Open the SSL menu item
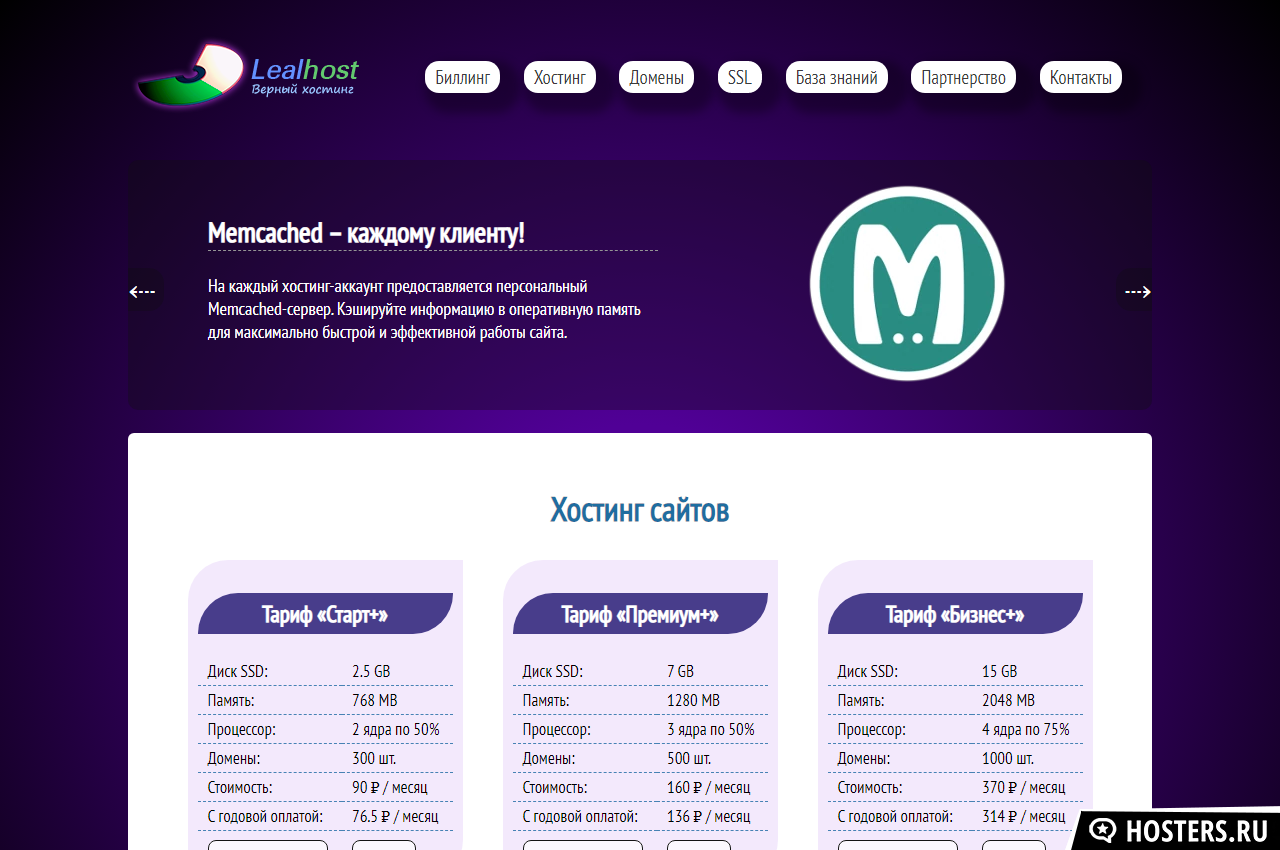This screenshot has width=1280, height=850. tap(740, 77)
